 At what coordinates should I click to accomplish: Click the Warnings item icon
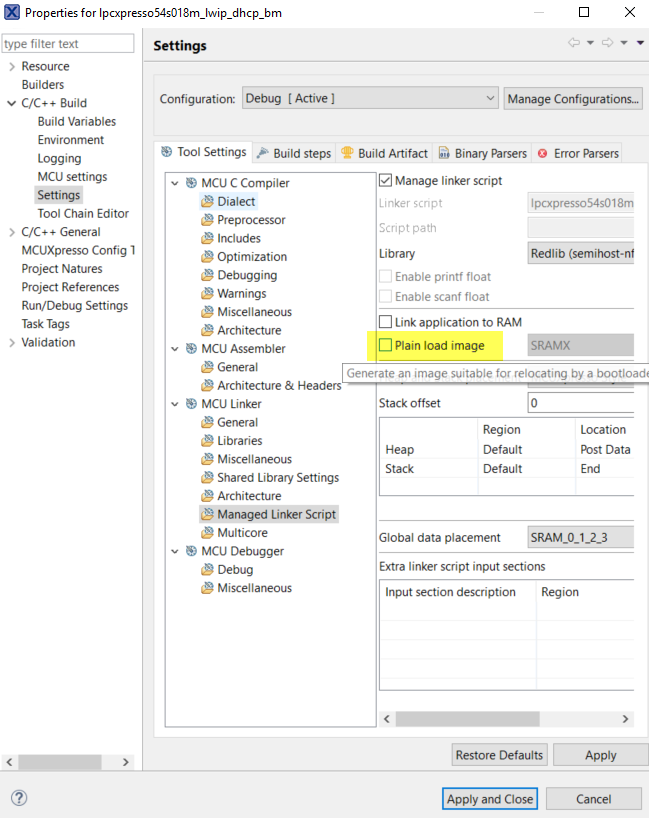207,293
